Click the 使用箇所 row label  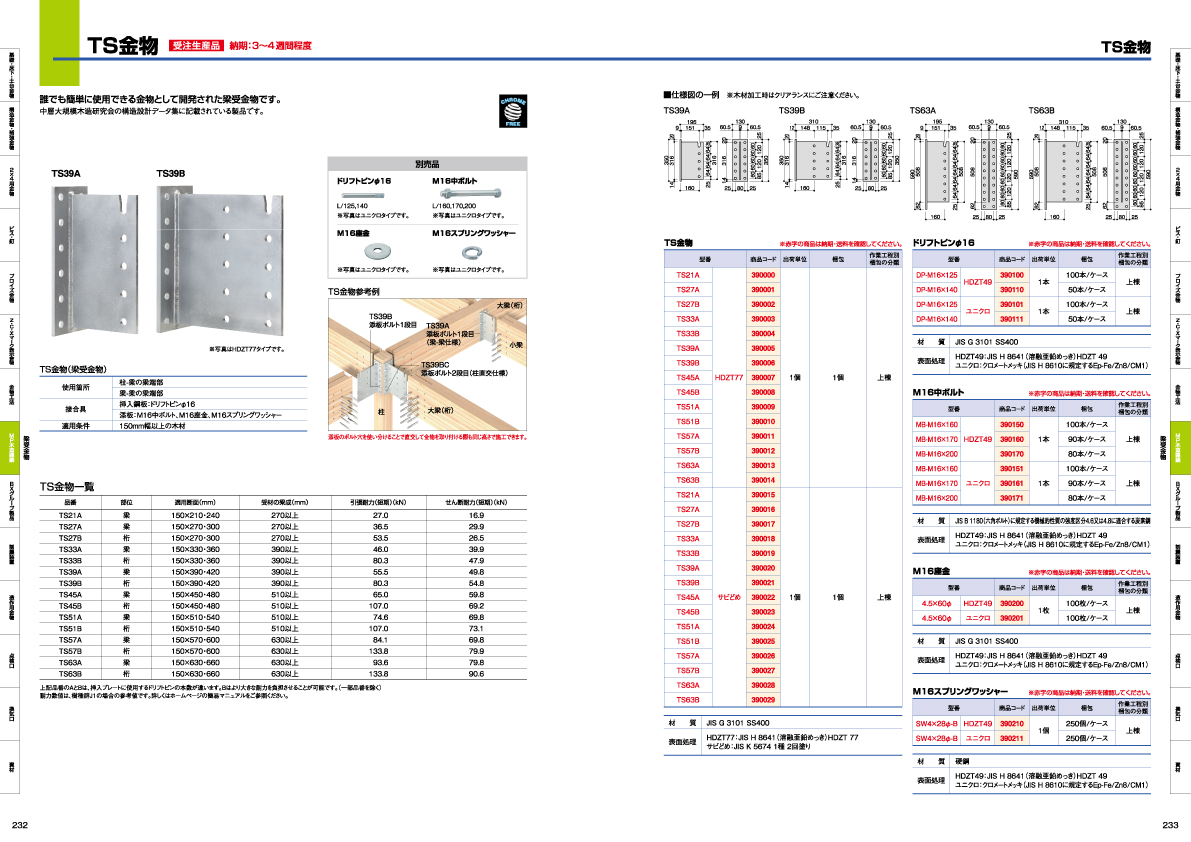pyautogui.click(x=76, y=387)
